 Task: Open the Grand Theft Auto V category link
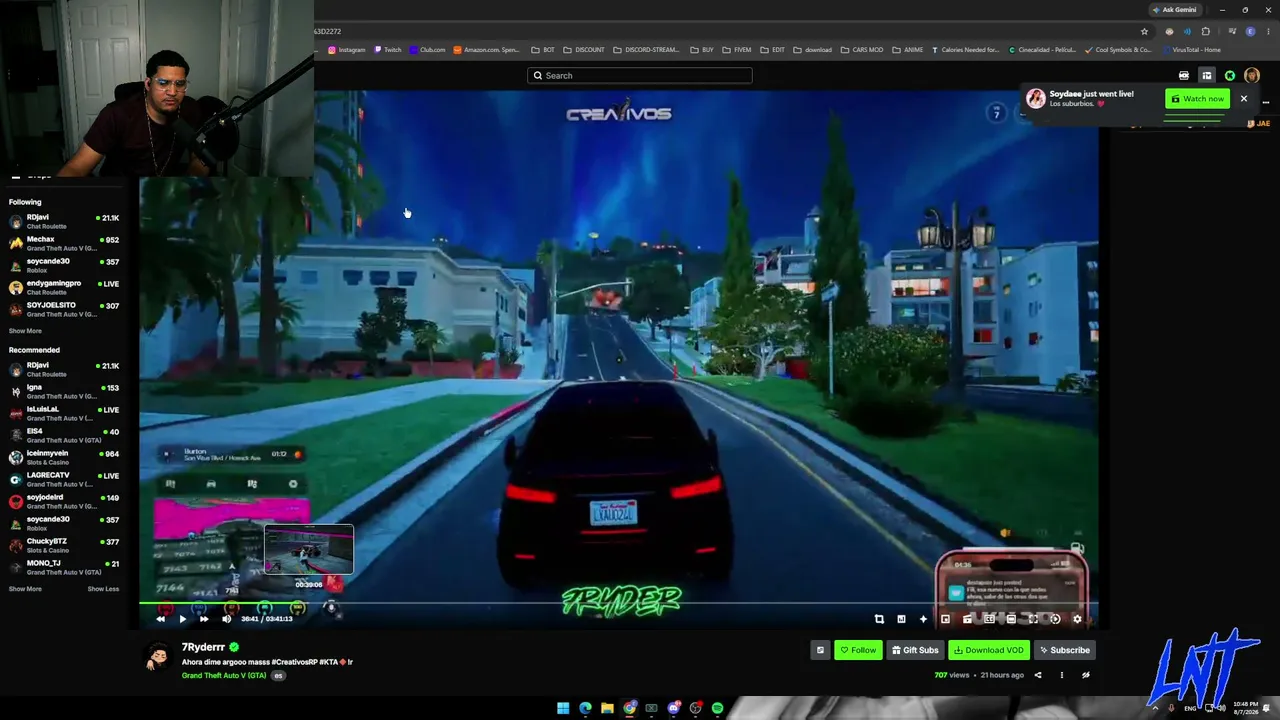224,676
